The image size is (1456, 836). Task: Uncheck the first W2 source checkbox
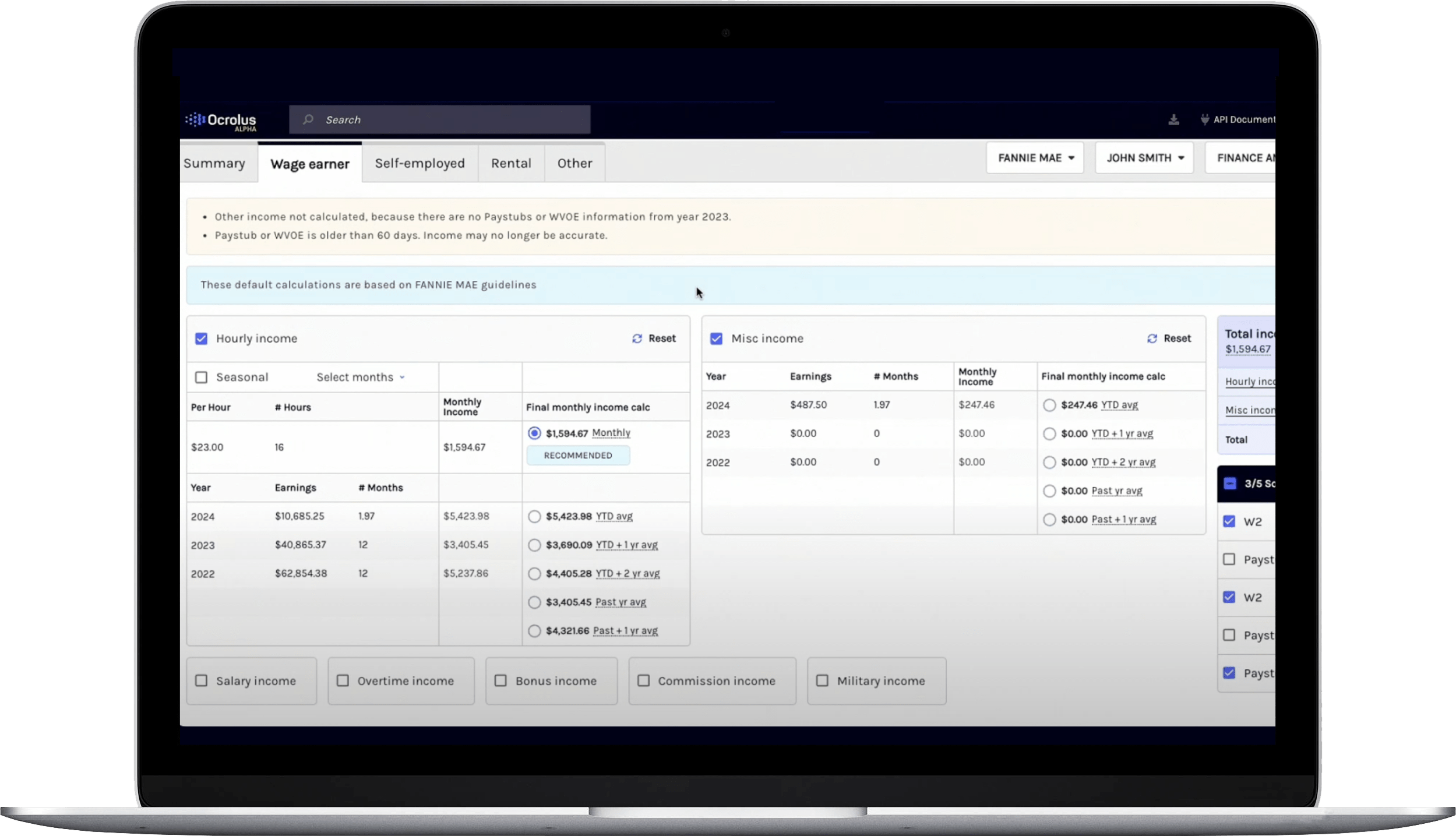click(1229, 521)
